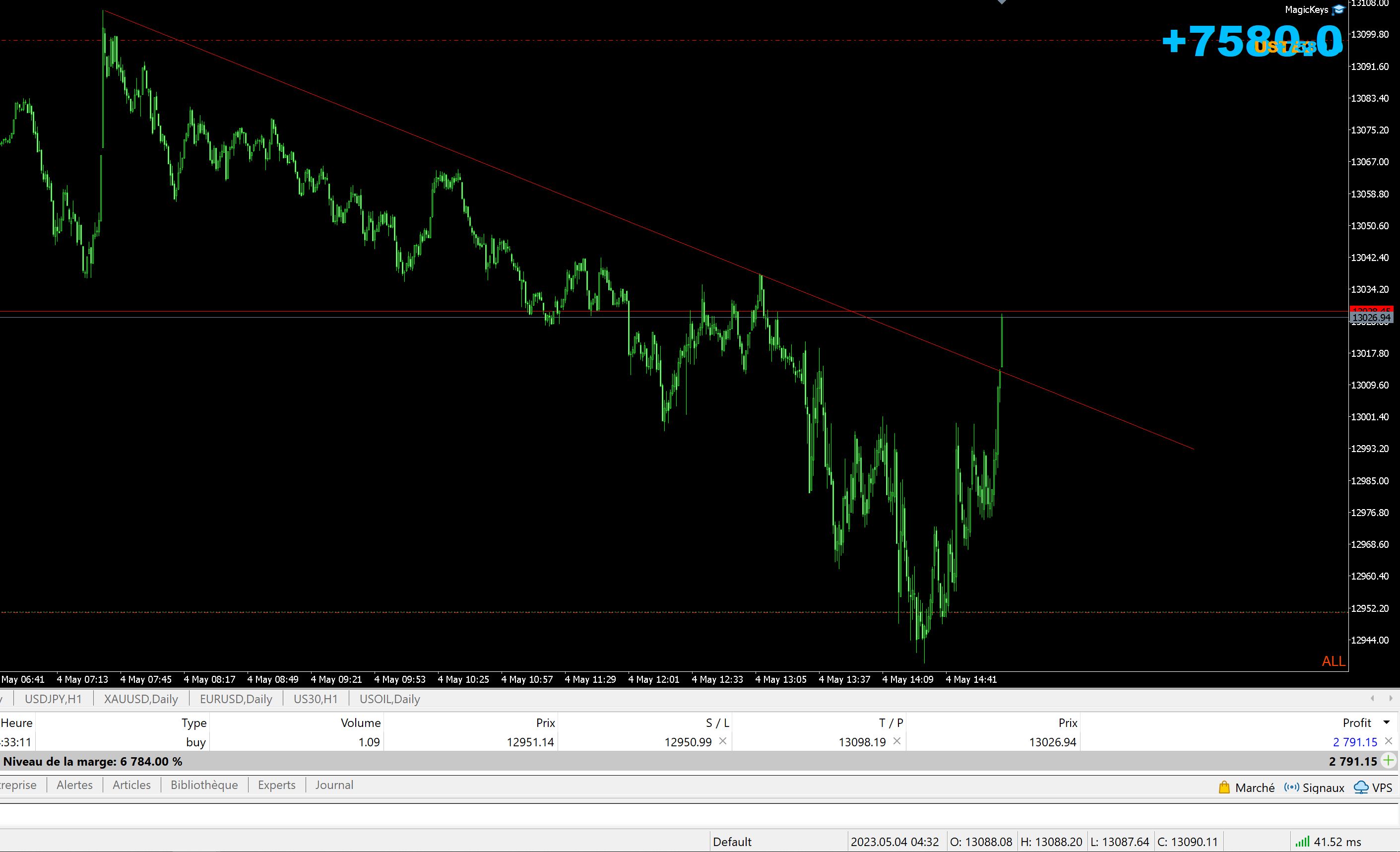Open the Signaux broadcast icon
1400x852 pixels.
click(x=1291, y=787)
